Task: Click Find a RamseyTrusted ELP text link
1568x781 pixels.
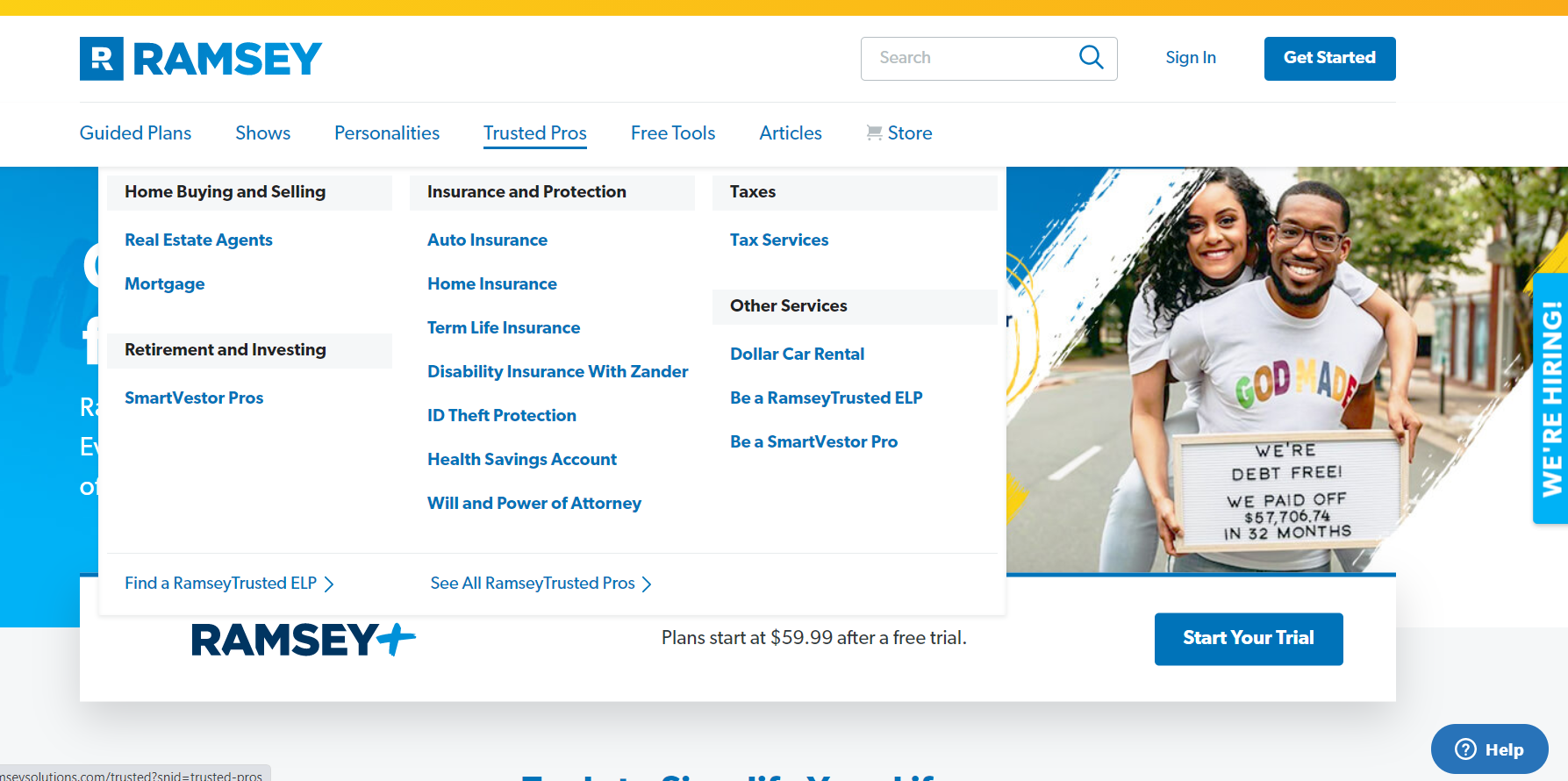Action: coord(220,584)
